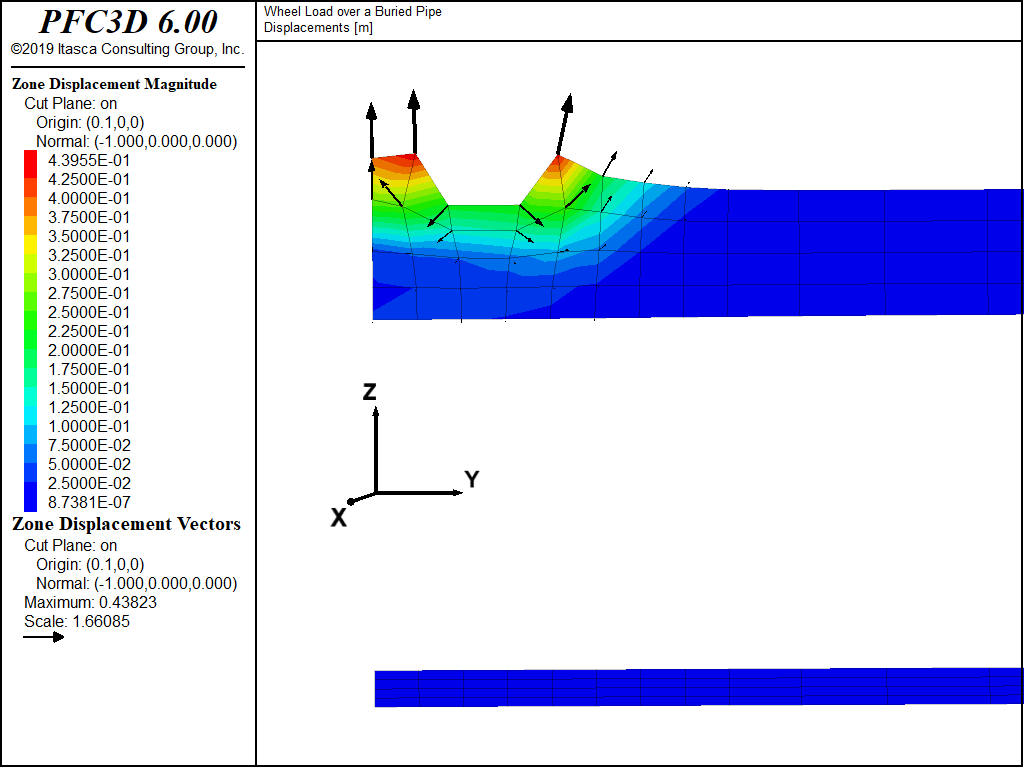Click 'Maximum: 0.43823' in vectors legend

pos(90,603)
